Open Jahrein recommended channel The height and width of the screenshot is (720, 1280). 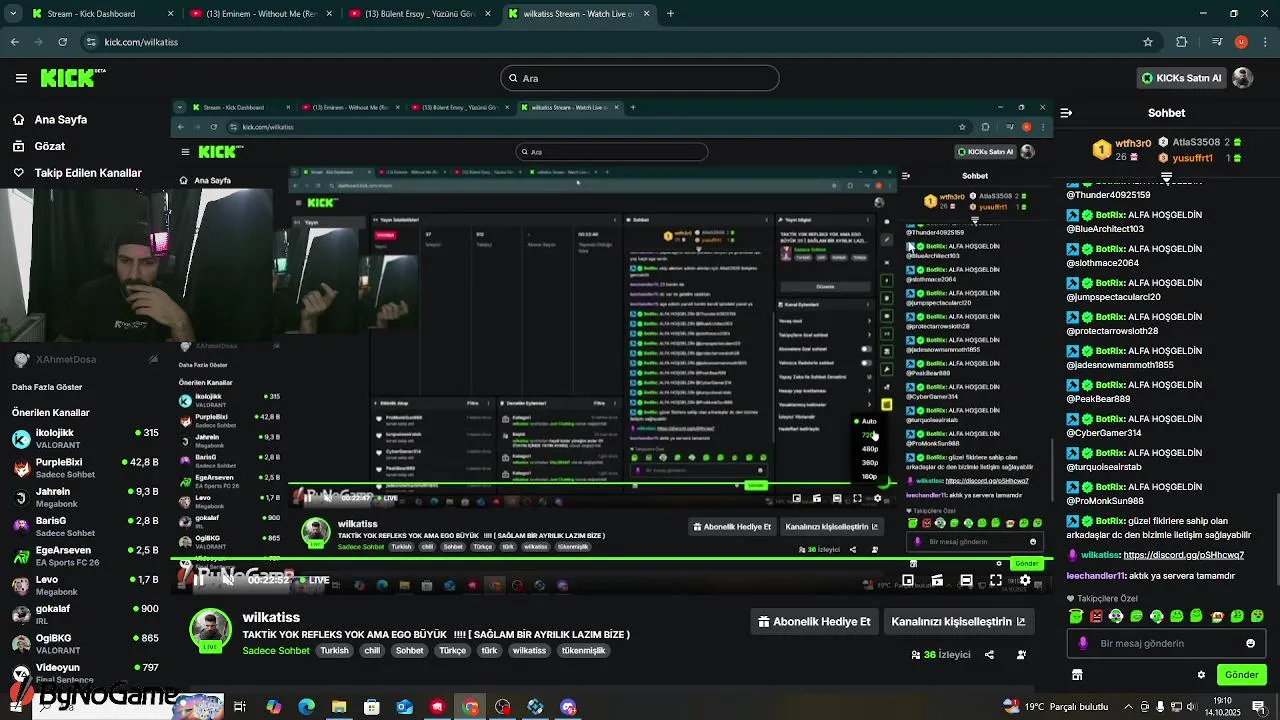coord(85,497)
